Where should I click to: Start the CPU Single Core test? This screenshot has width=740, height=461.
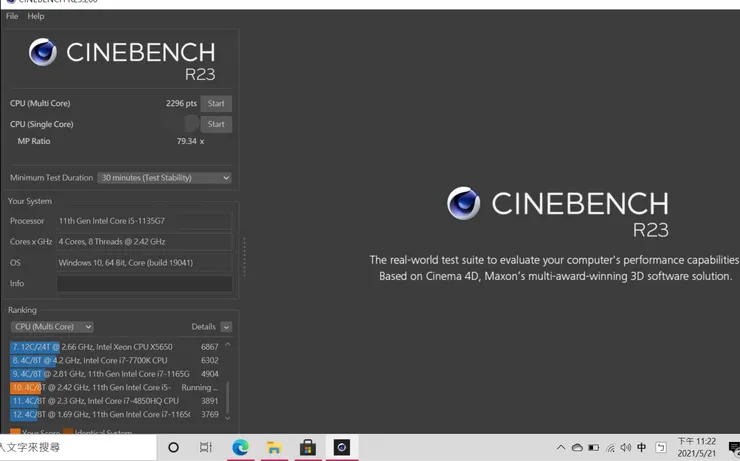point(216,124)
